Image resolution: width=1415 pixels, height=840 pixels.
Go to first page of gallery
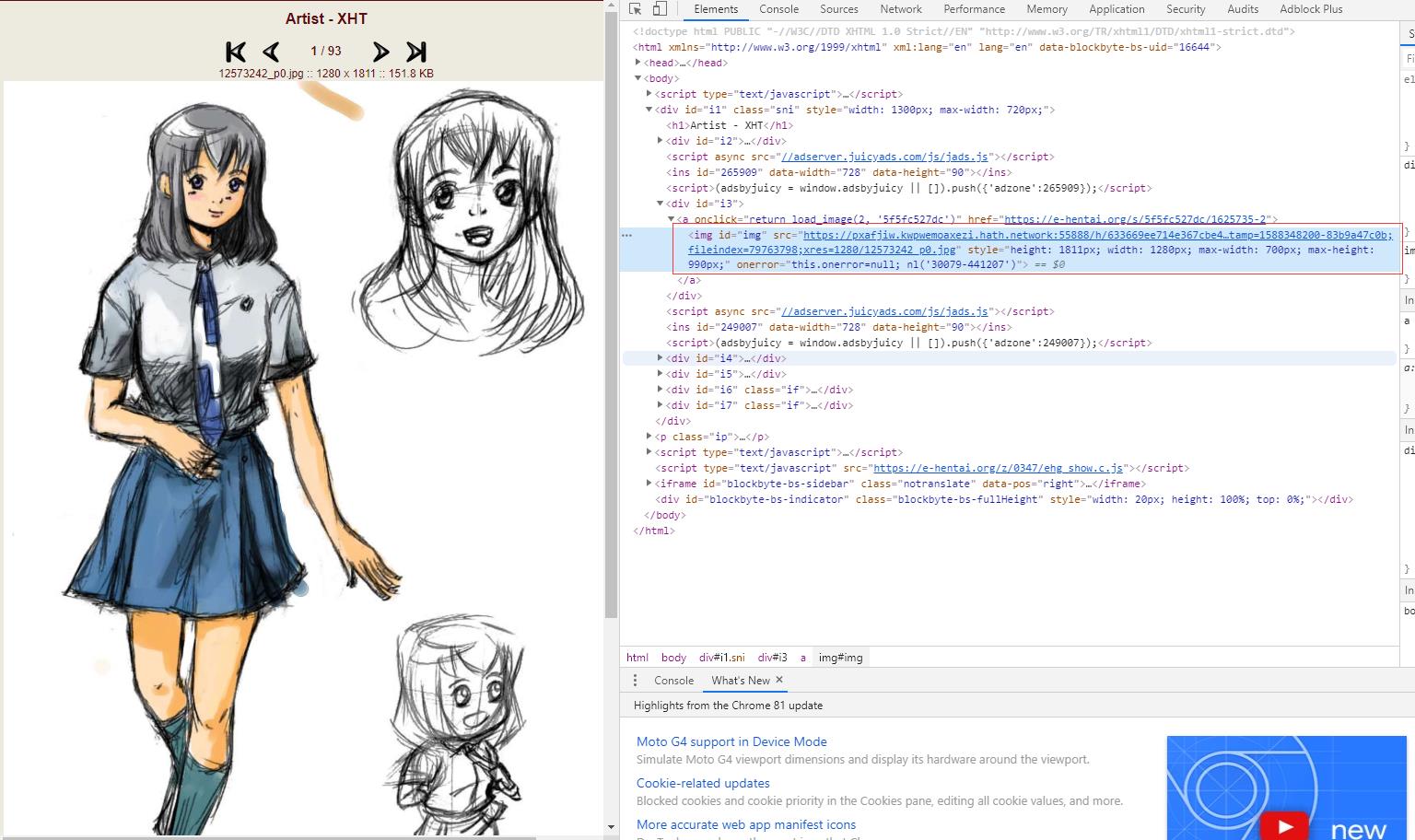point(236,52)
